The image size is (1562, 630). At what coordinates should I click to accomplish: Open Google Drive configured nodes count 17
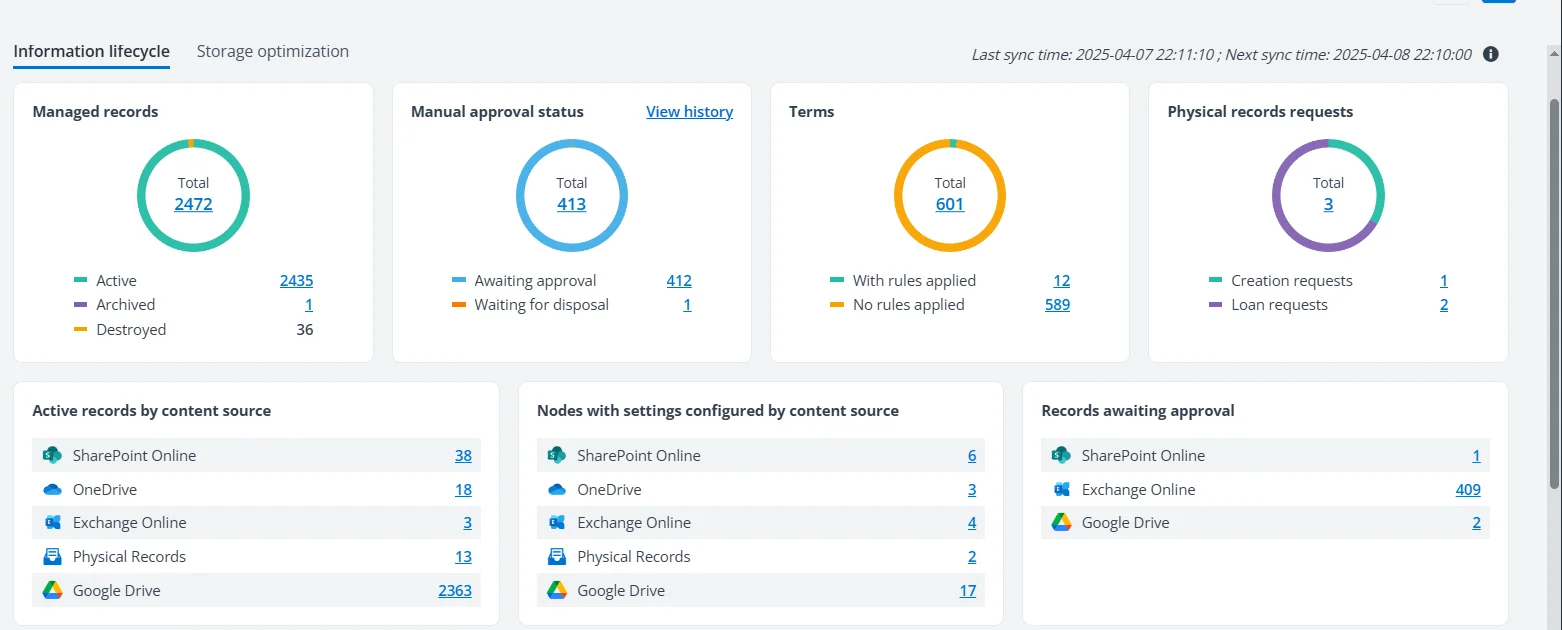coord(968,591)
